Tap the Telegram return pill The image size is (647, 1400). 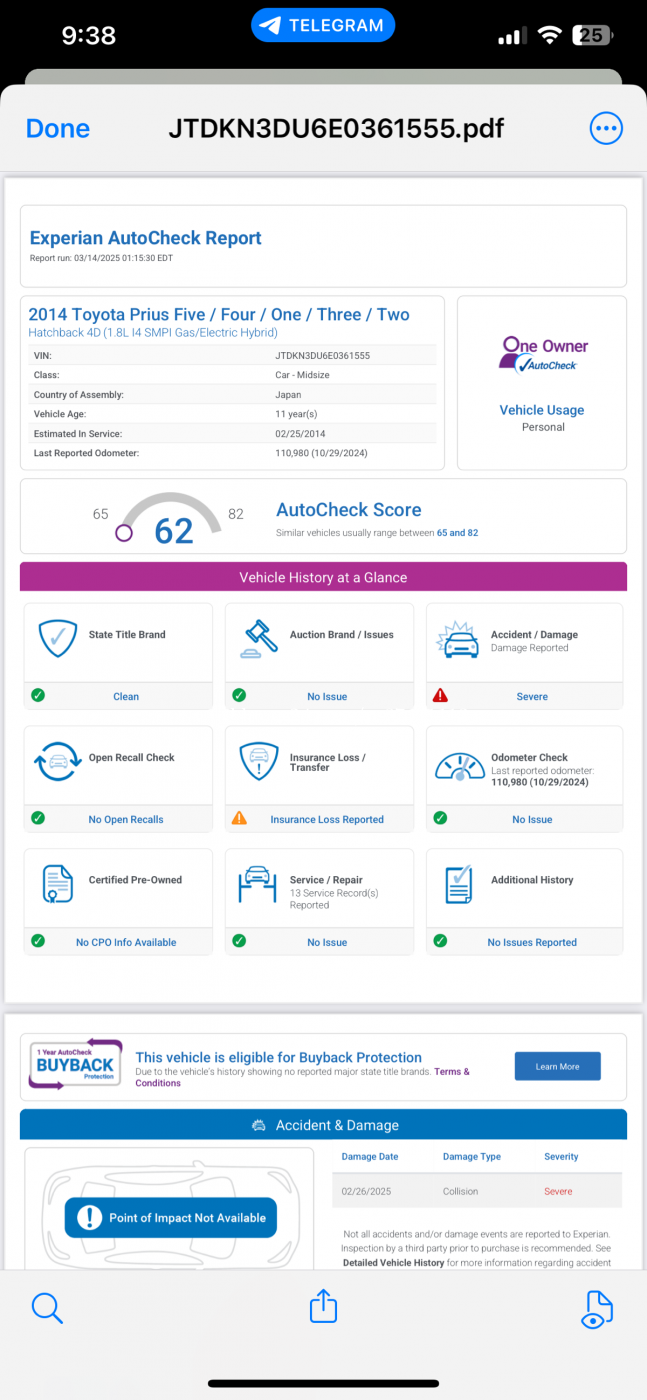coord(323,25)
